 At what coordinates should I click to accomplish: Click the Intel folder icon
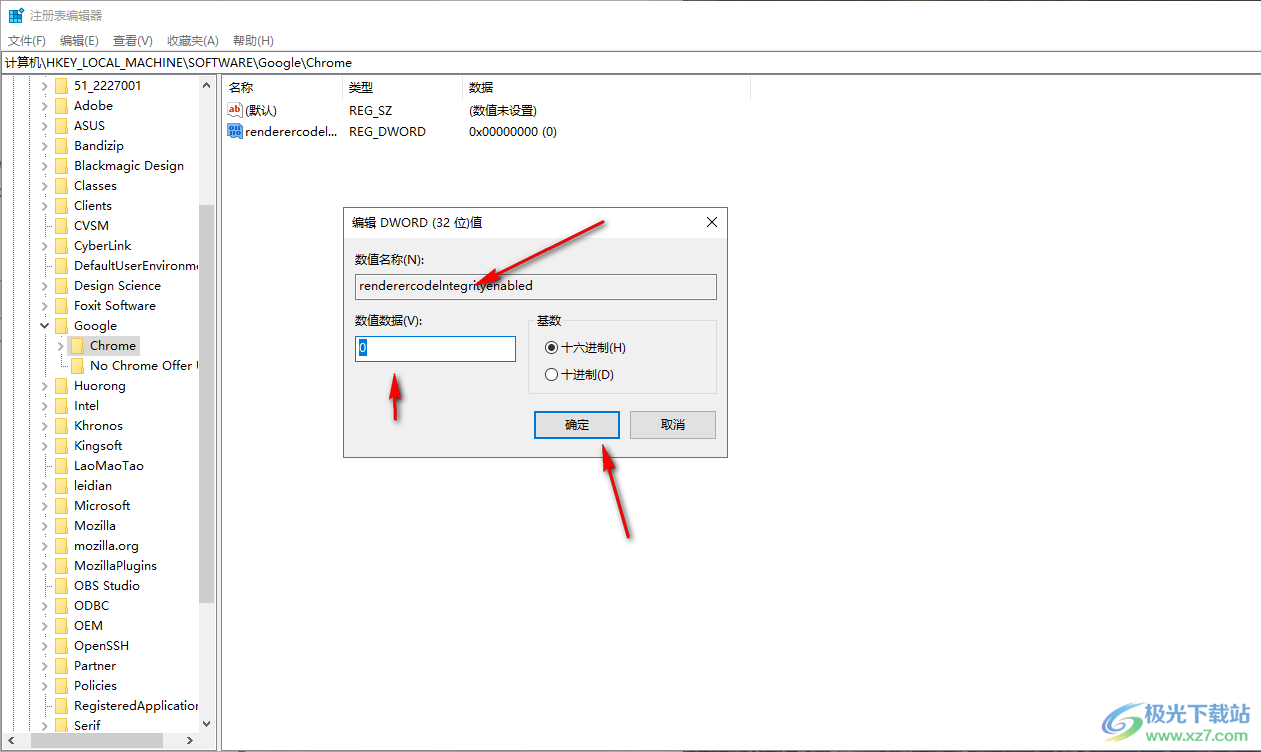tap(60, 405)
